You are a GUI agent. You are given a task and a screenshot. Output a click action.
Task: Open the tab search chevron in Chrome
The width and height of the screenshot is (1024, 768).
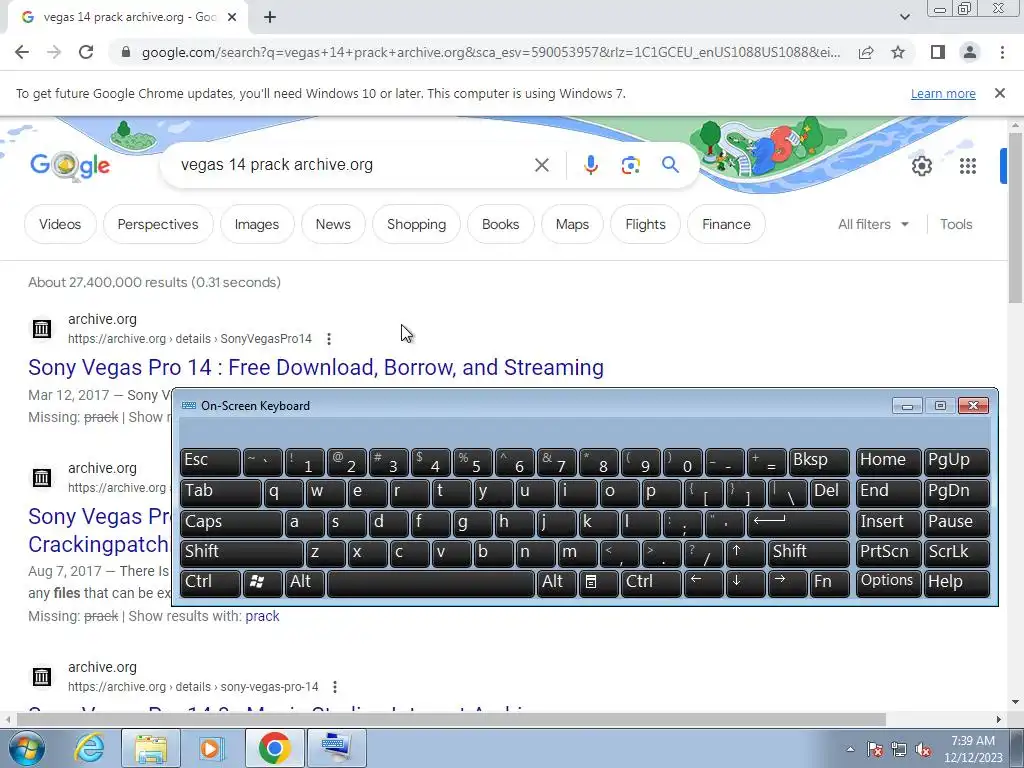coord(904,18)
